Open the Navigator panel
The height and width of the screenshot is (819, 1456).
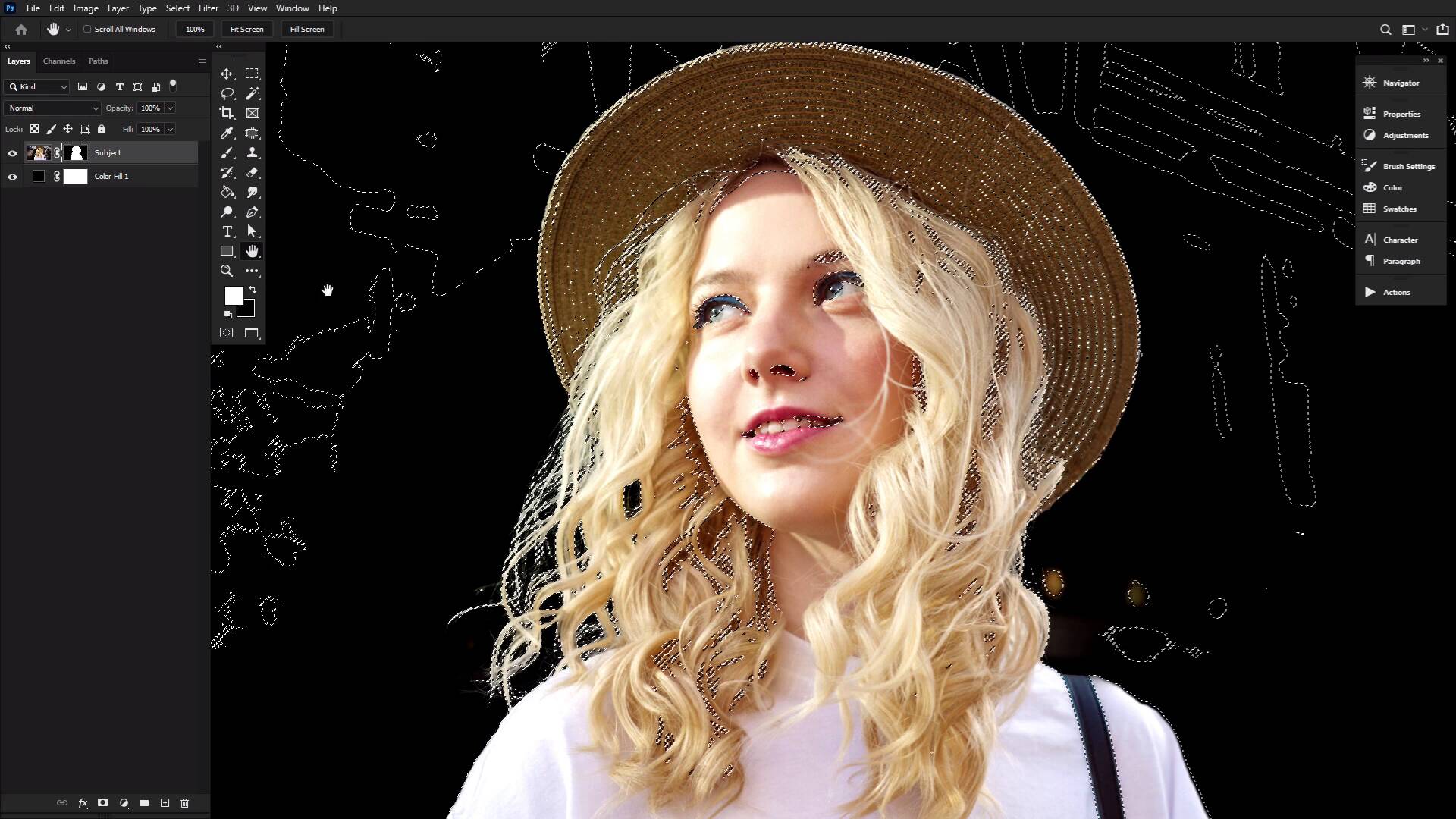(x=1400, y=83)
